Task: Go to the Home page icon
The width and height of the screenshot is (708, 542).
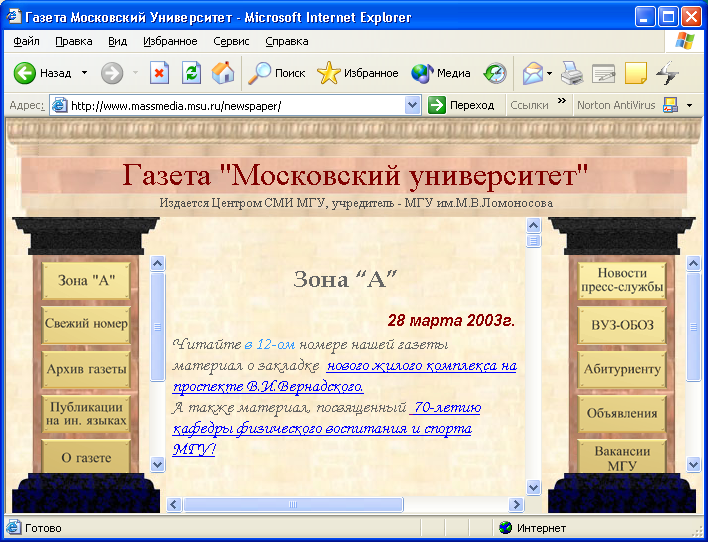Action: (x=223, y=73)
